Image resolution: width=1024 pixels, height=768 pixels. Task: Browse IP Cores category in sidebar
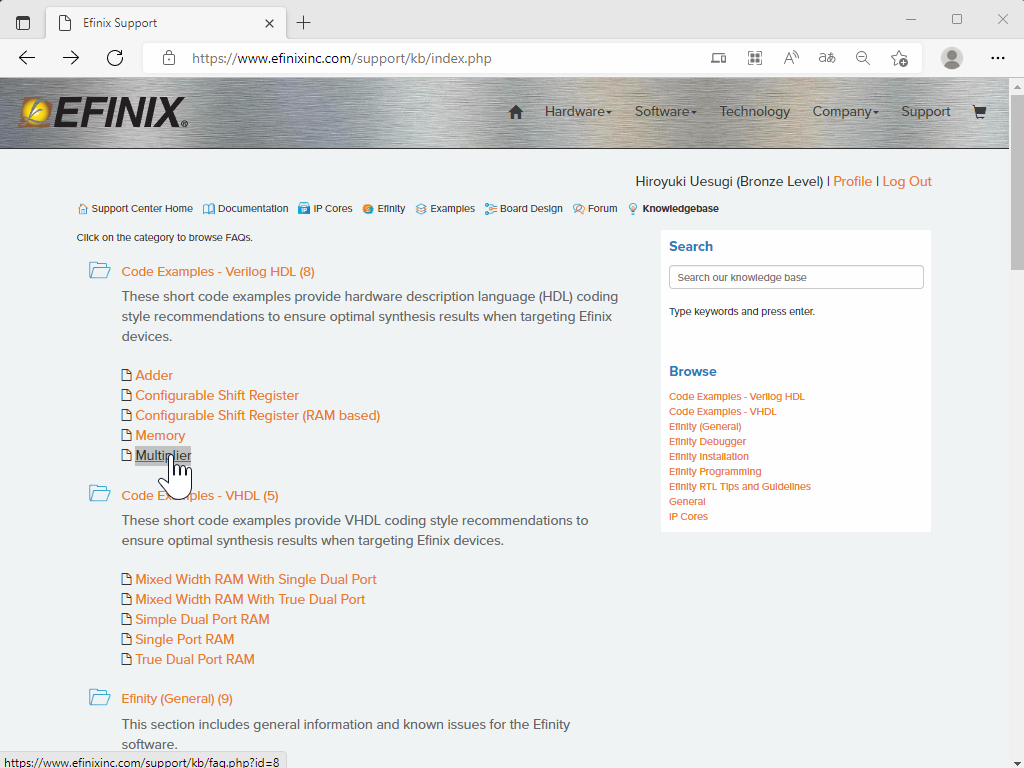coord(688,517)
